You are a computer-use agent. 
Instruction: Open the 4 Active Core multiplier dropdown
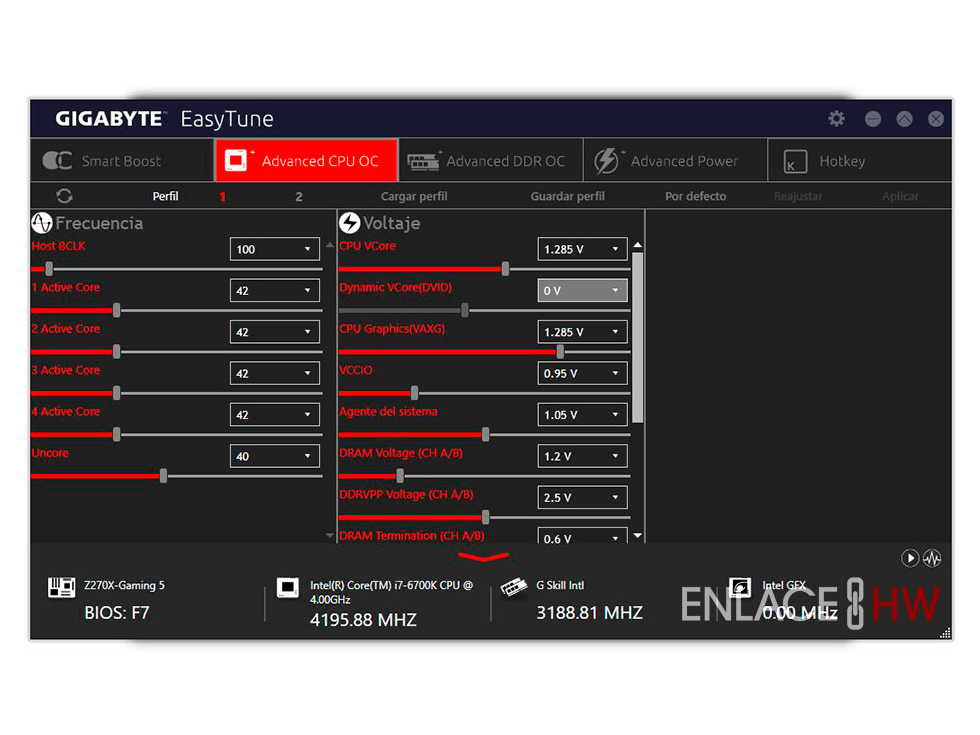(274, 414)
